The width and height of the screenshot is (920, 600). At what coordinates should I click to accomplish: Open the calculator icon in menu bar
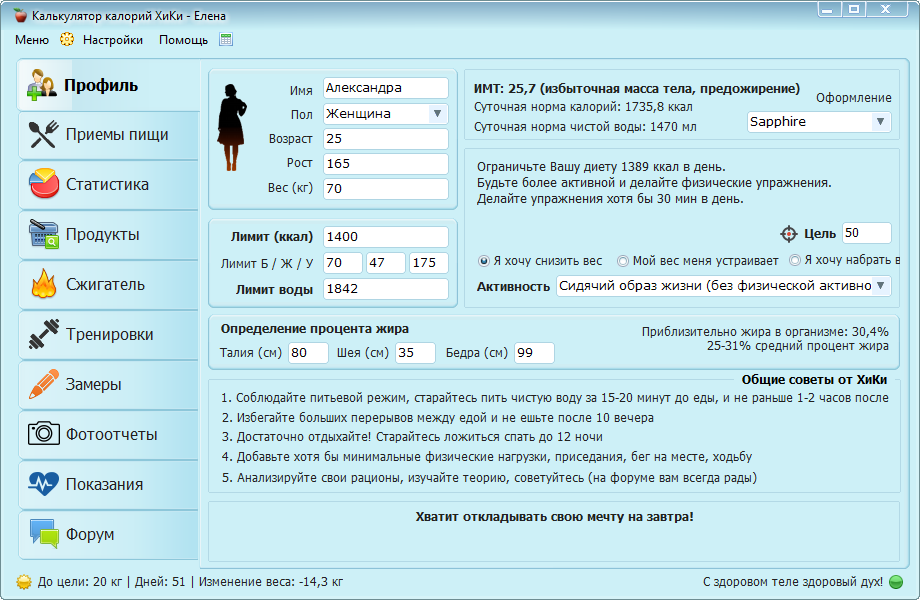pyautogui.click(x=226, y=40)
